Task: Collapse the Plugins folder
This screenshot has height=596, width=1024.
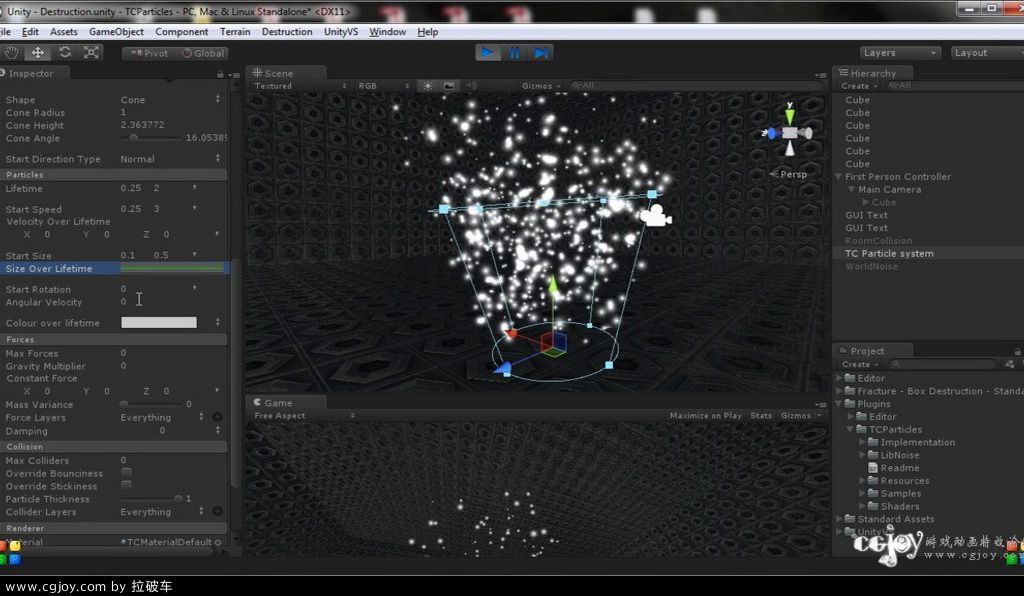Action: (839, 404)
